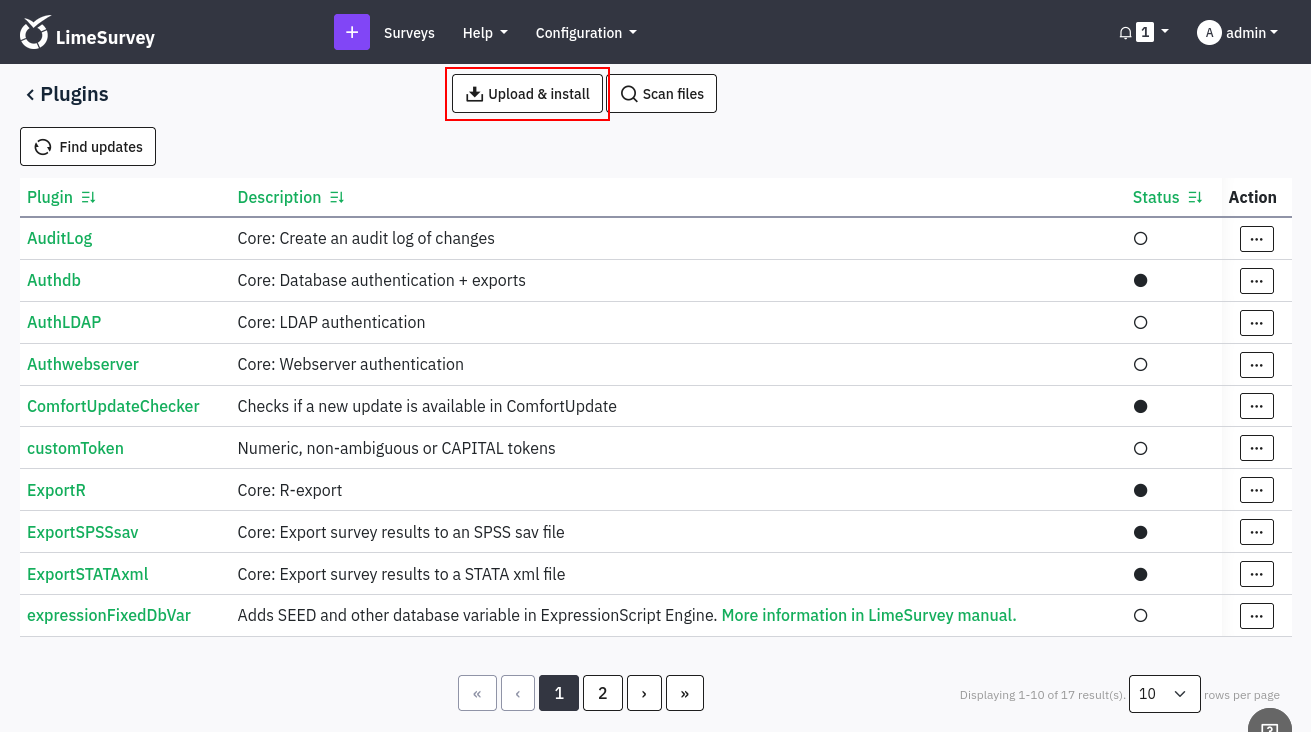Viewport: 1311px width, 732px height.
Task: Open the rows per page selector
Action: click(1164, 694)
